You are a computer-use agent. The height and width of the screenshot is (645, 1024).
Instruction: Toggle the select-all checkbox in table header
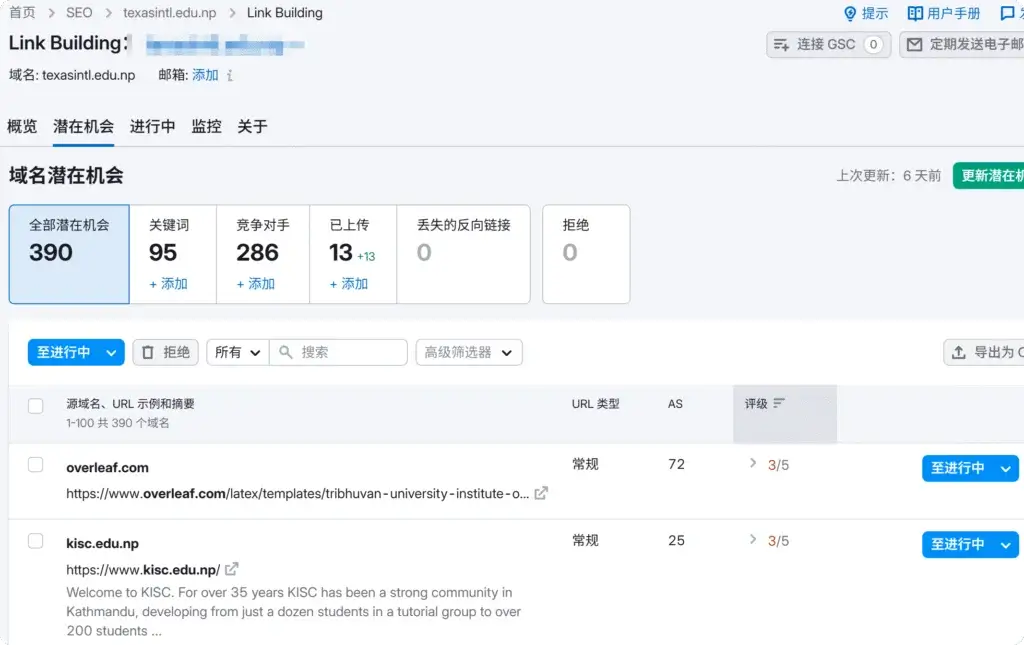36,406
